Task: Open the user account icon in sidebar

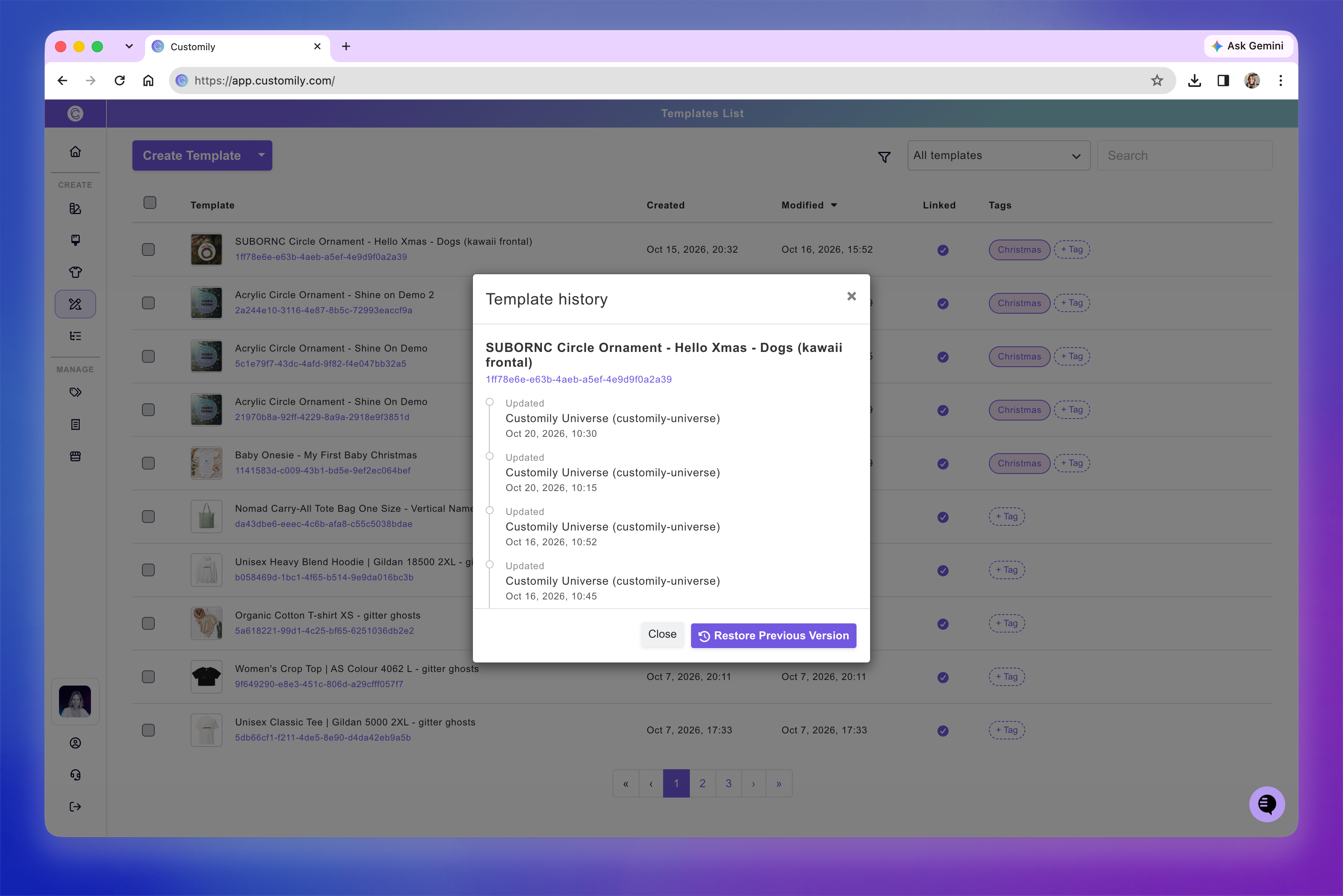Action: (75, 743)
